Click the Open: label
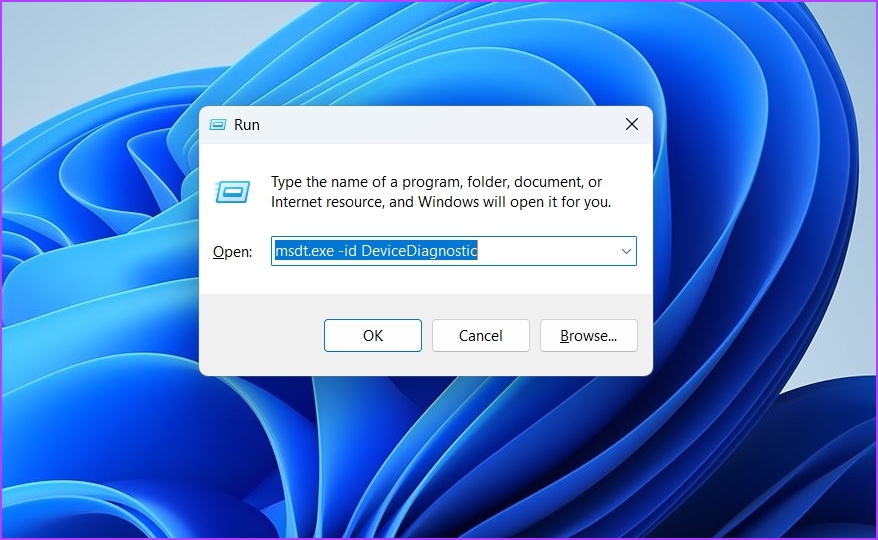 click(232, 252)
